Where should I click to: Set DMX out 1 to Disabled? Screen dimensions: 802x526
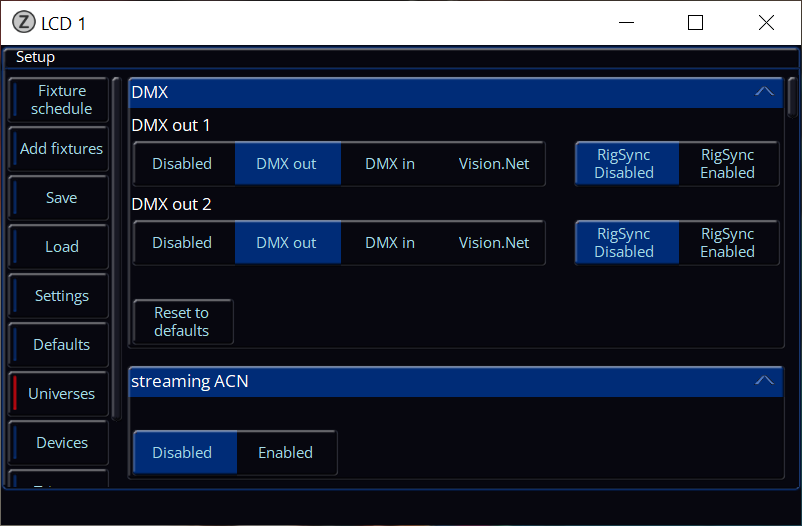[182, 164]
